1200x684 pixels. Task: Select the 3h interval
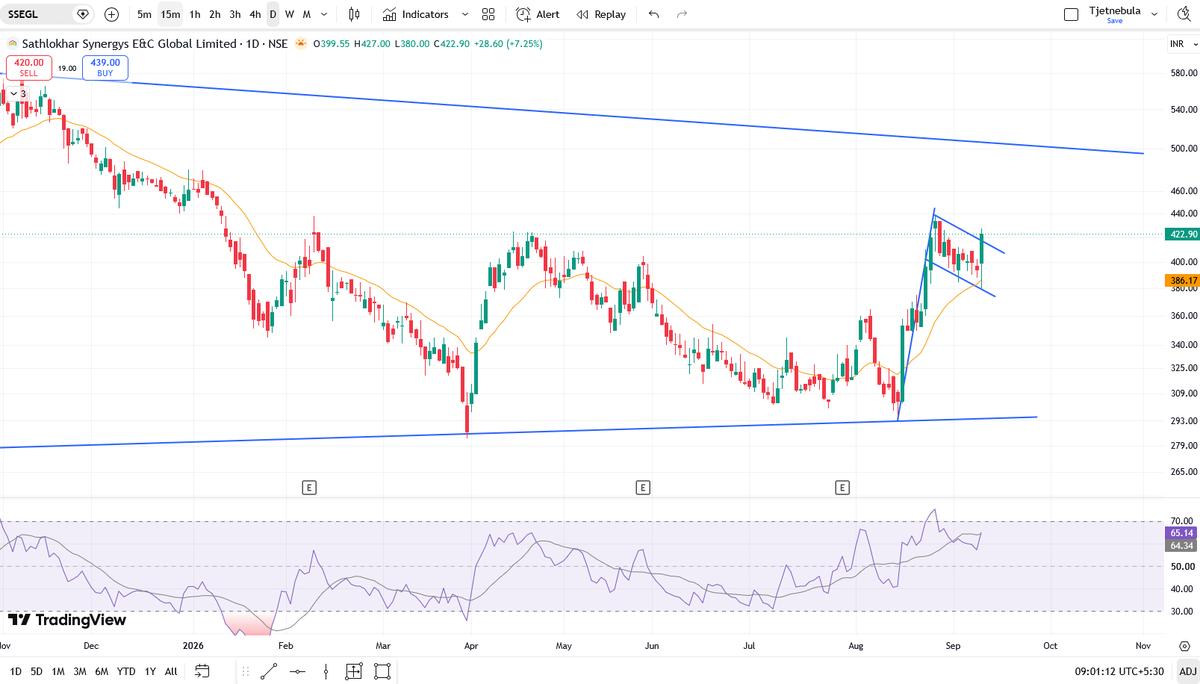click(x=235, y=14)
